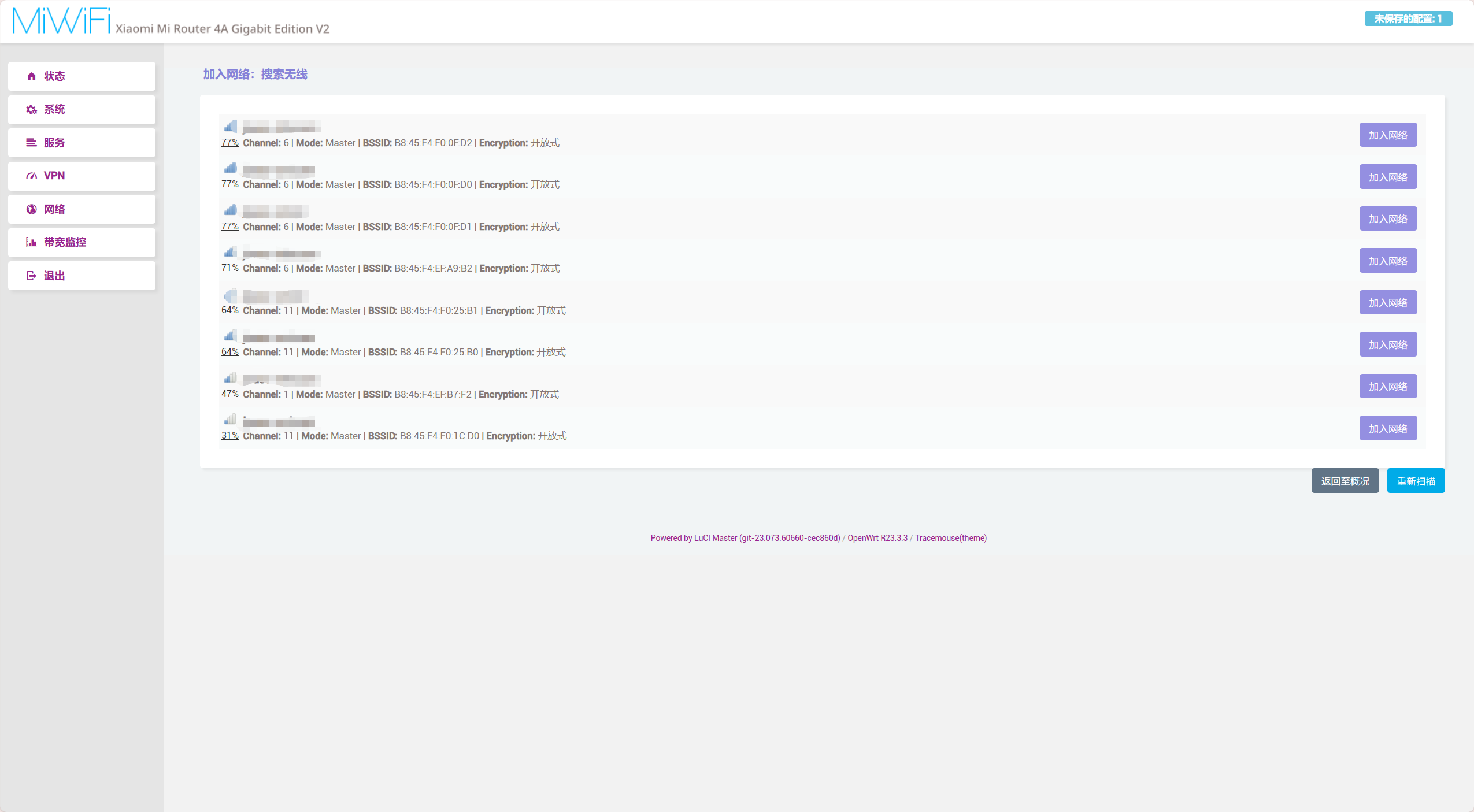This screenshot has width=1474, height=812.
Task: Click the gauge icon beside VPN
Action: [x=32, y=176]
